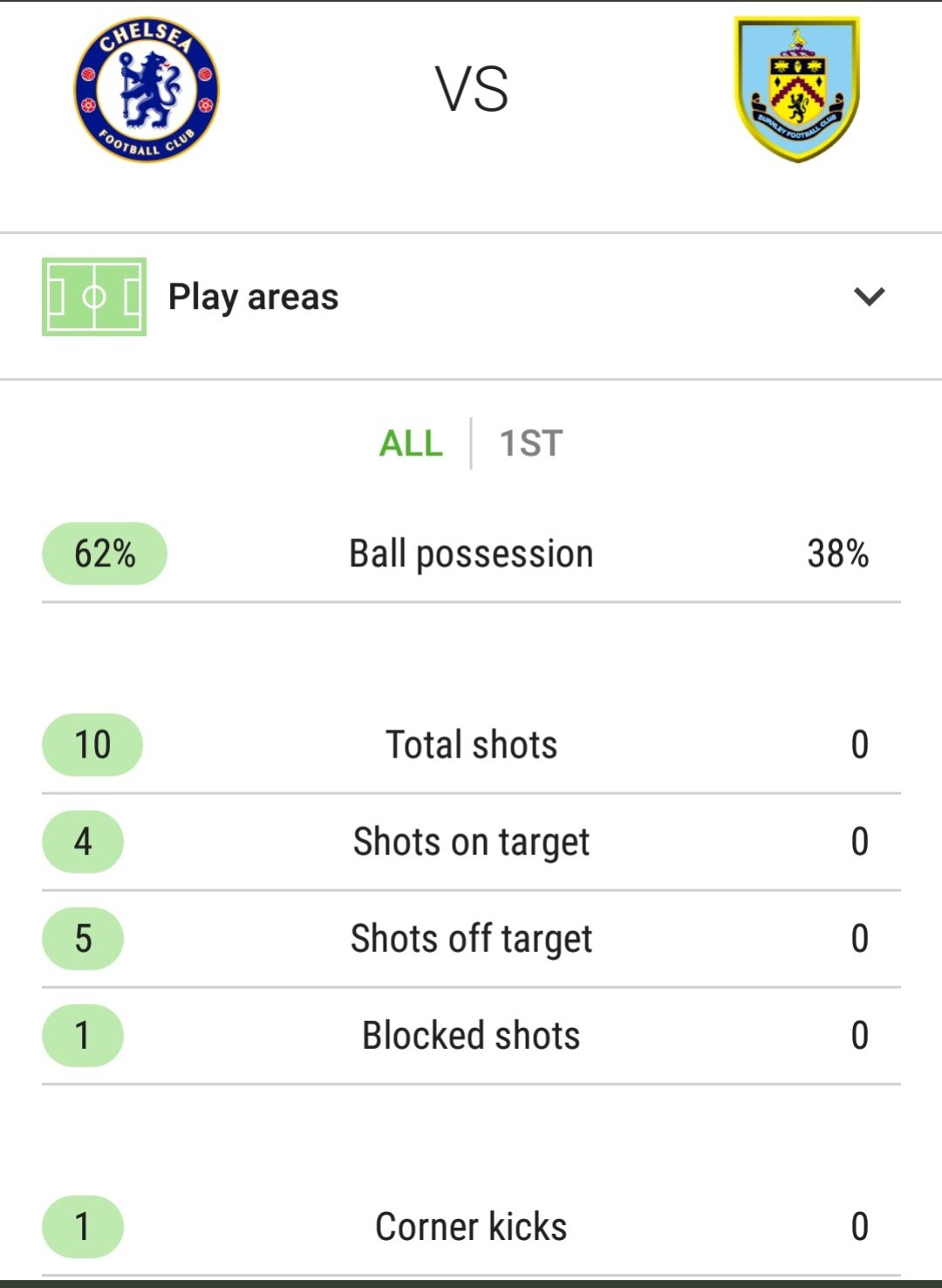The height and width of the screenshot is (1288, 942).
Task: Tap the 38% possession value
Action: pos(837,553)
